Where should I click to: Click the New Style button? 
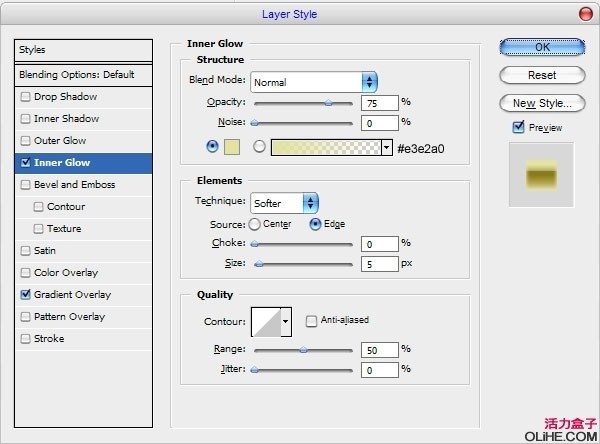tap(542, 103)
